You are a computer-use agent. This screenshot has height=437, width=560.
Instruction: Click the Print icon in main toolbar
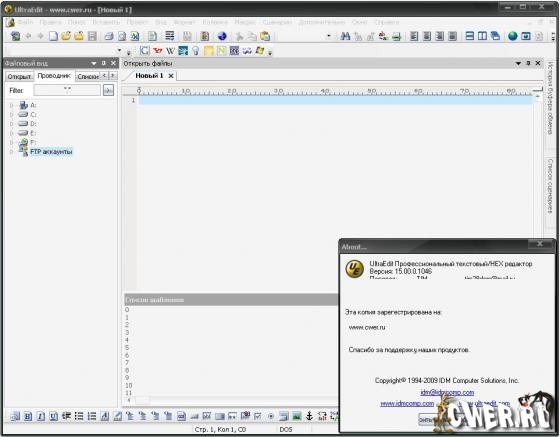click(109, 36)
